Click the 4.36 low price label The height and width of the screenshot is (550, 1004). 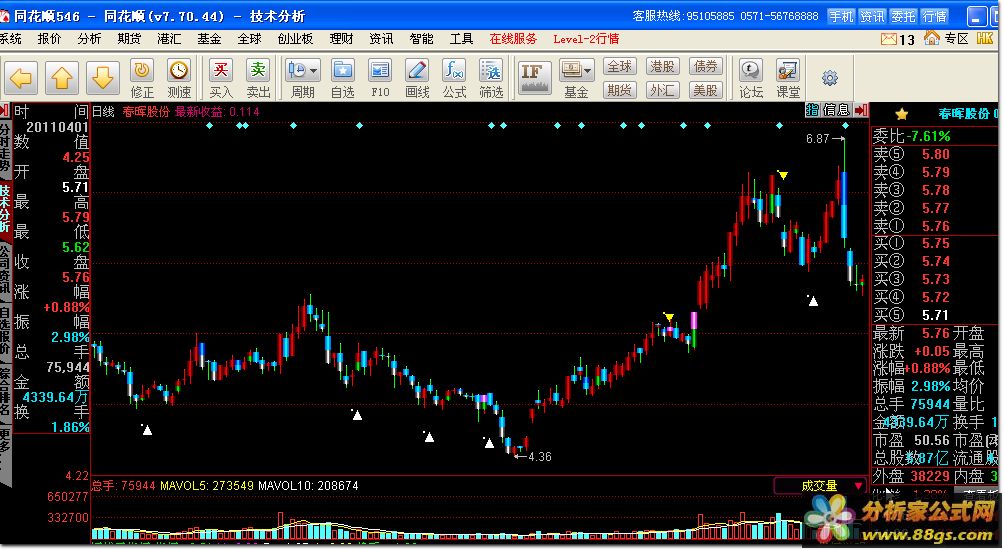(540, 457)
